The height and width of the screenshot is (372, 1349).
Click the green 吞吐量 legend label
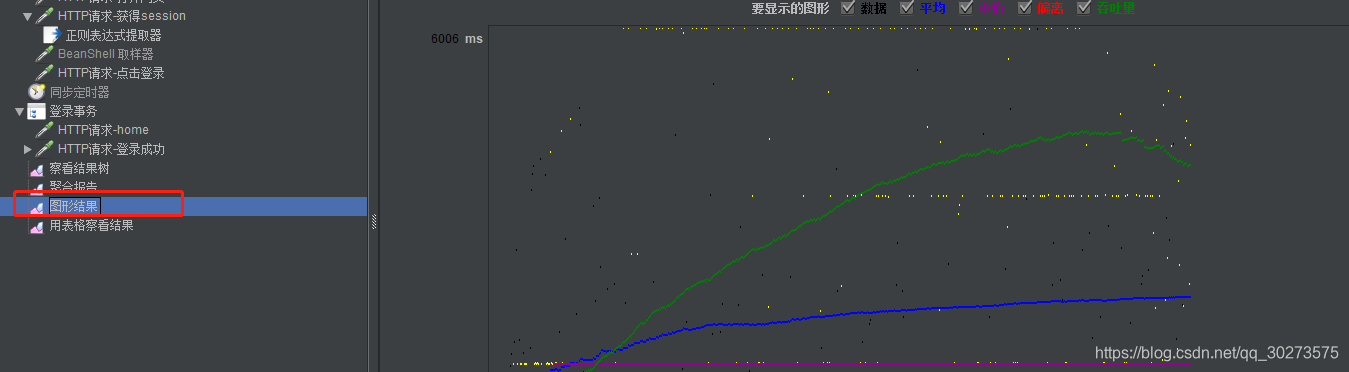1115,8
